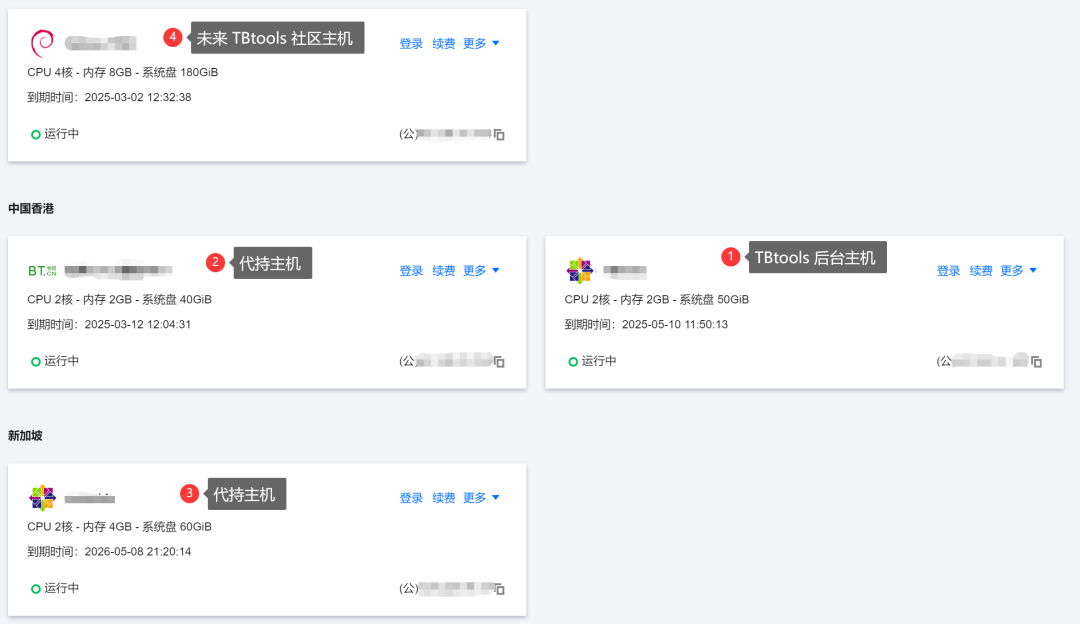Click 登录 on the 4核 8GB server card

(411, 44)
